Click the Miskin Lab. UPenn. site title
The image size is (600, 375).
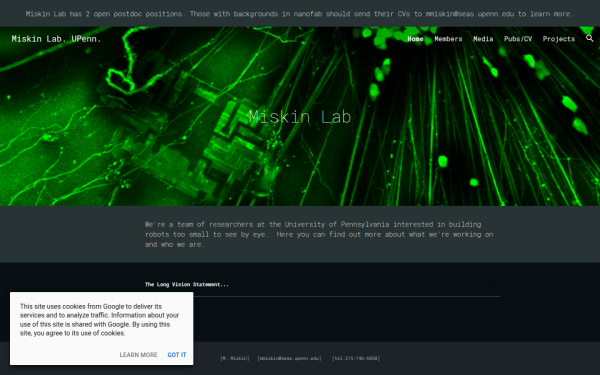click(x=56, y=39)
